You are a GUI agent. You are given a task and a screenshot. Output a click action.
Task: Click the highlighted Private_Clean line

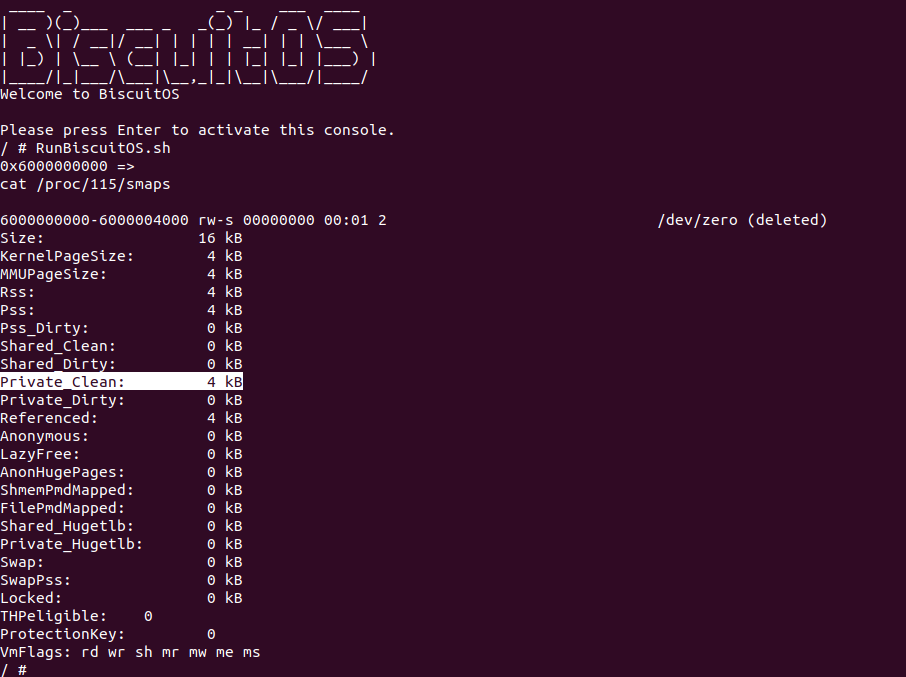click(x=121, y=382)
